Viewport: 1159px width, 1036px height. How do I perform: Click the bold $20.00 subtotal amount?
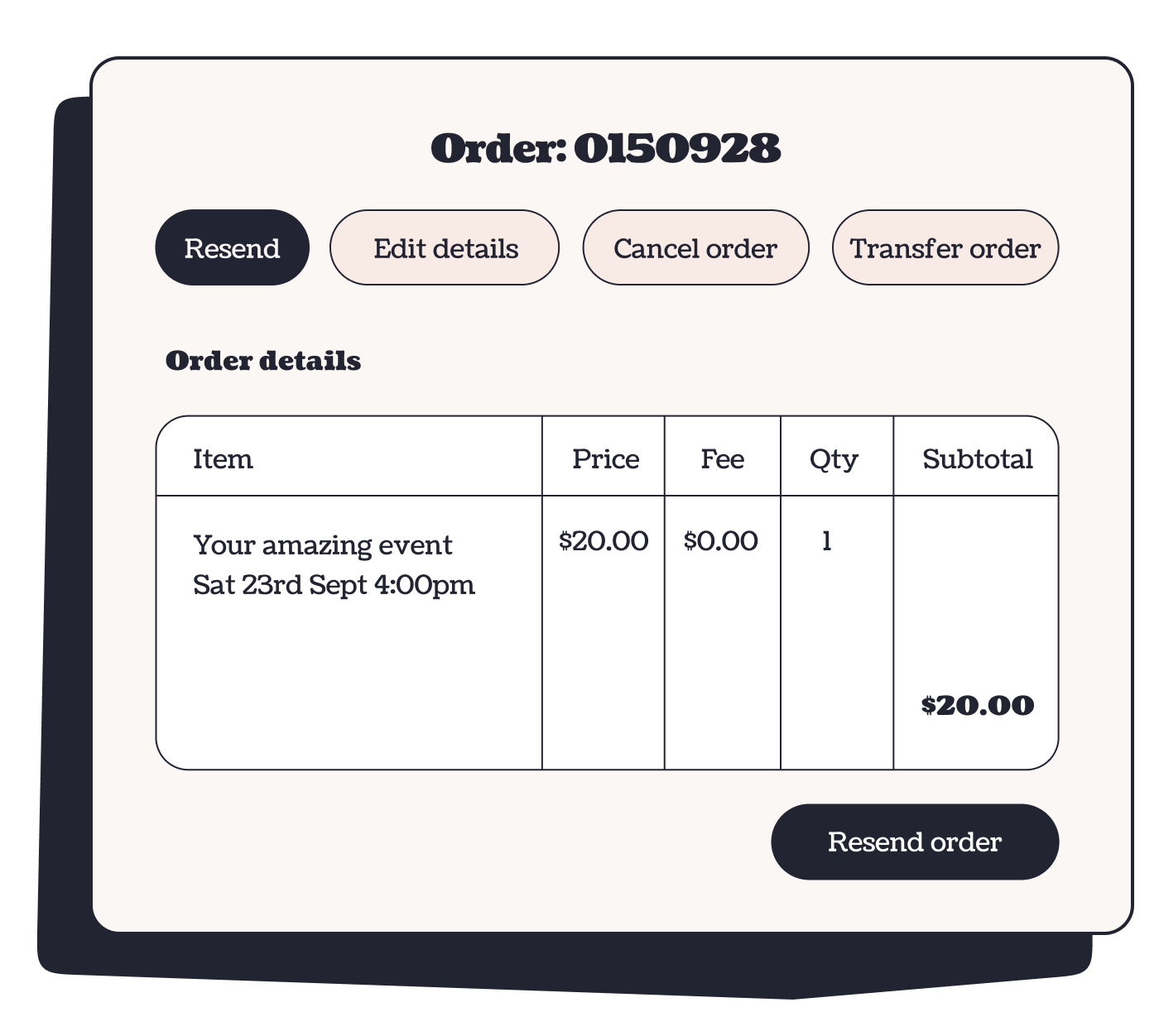pos(977,705)
